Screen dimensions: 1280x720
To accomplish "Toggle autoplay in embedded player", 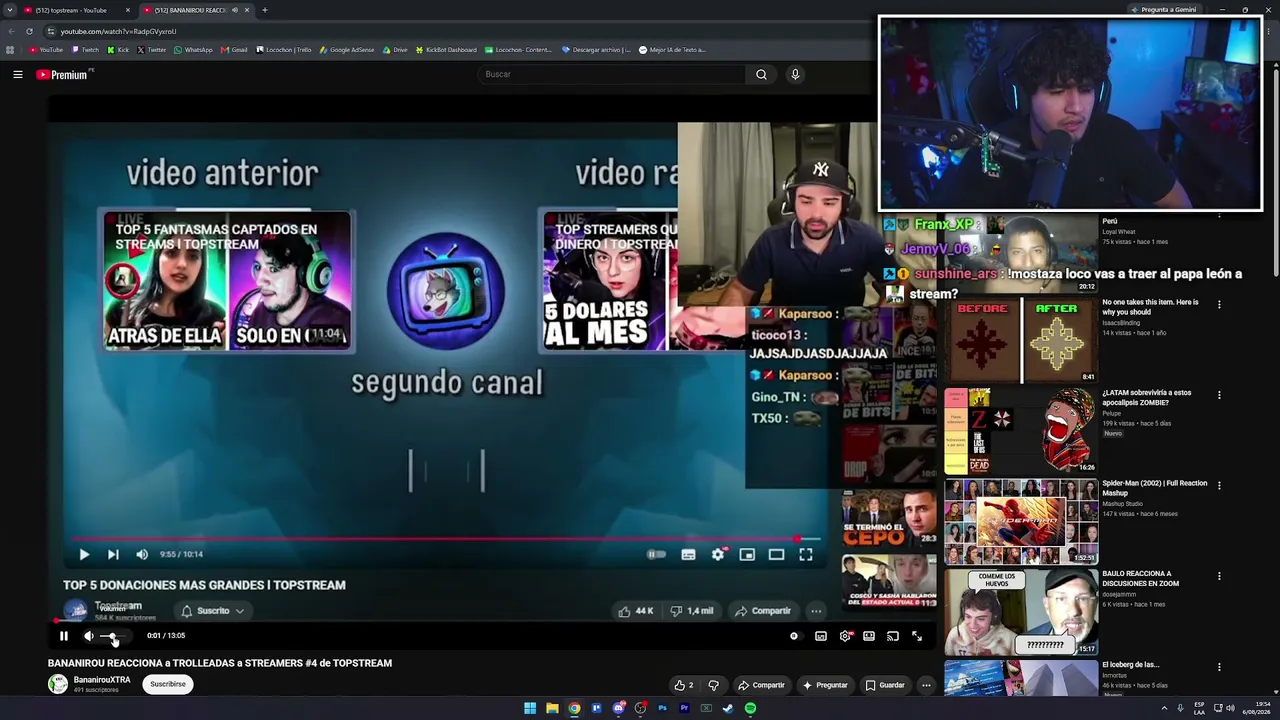I will [656, 555].
